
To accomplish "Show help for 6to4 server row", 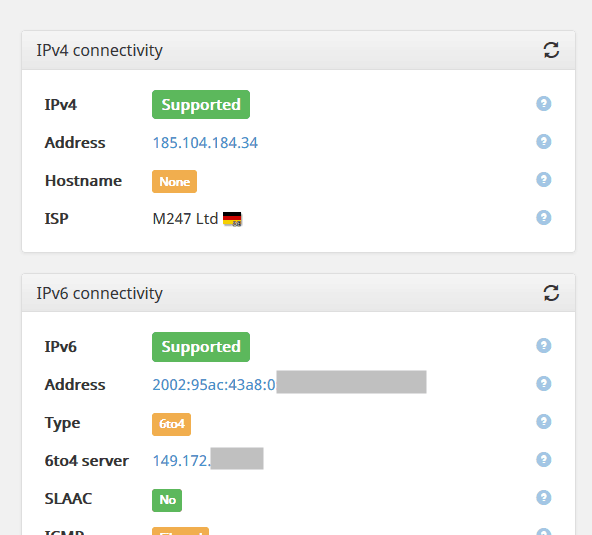I will (544, 459).
